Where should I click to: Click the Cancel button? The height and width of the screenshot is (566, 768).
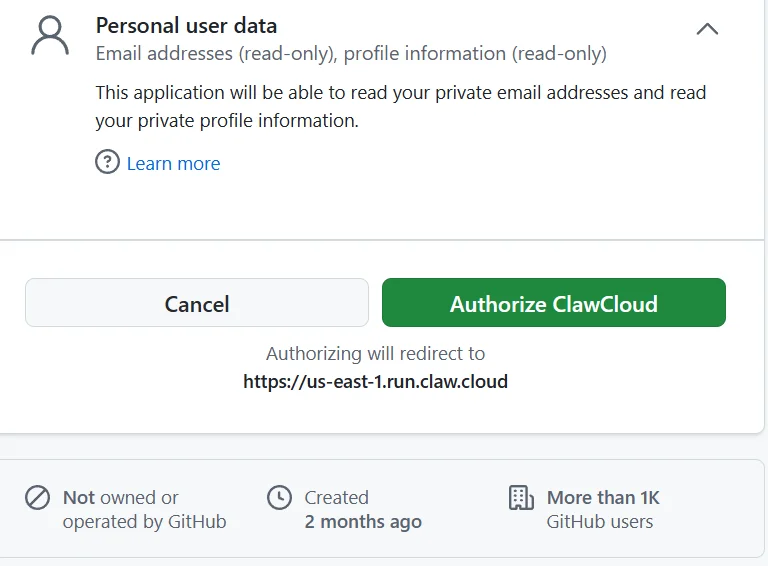coord(197,303)
